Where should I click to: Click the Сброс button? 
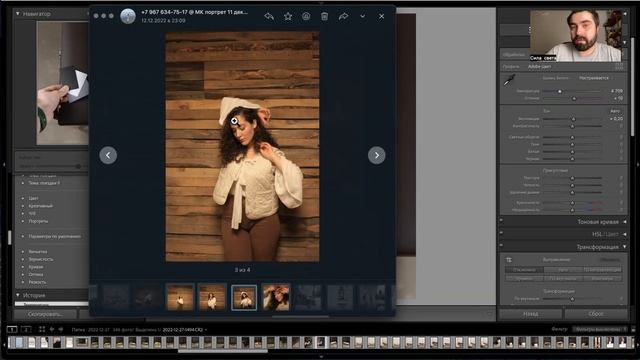596,313
